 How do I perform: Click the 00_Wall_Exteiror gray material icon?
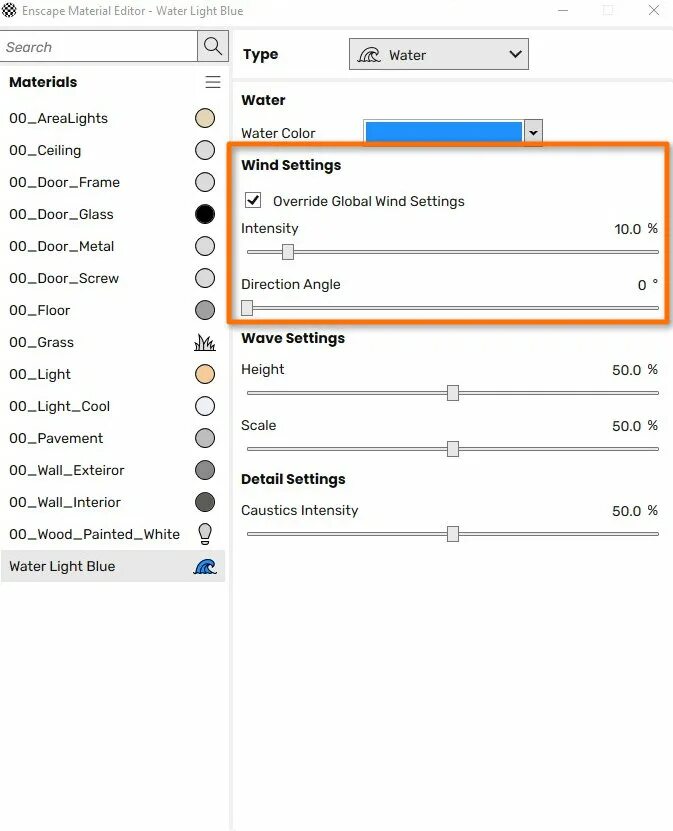tap(205, 470)
